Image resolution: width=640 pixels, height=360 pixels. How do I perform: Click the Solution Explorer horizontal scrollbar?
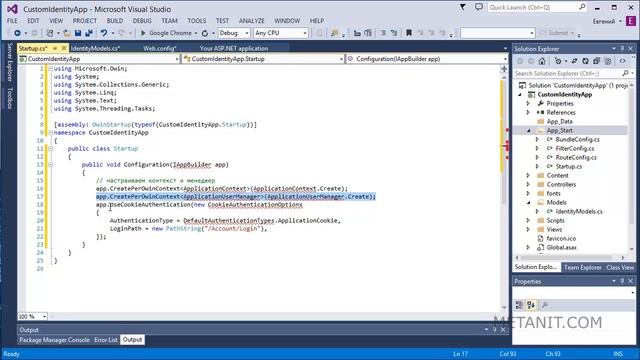[570, 258]
